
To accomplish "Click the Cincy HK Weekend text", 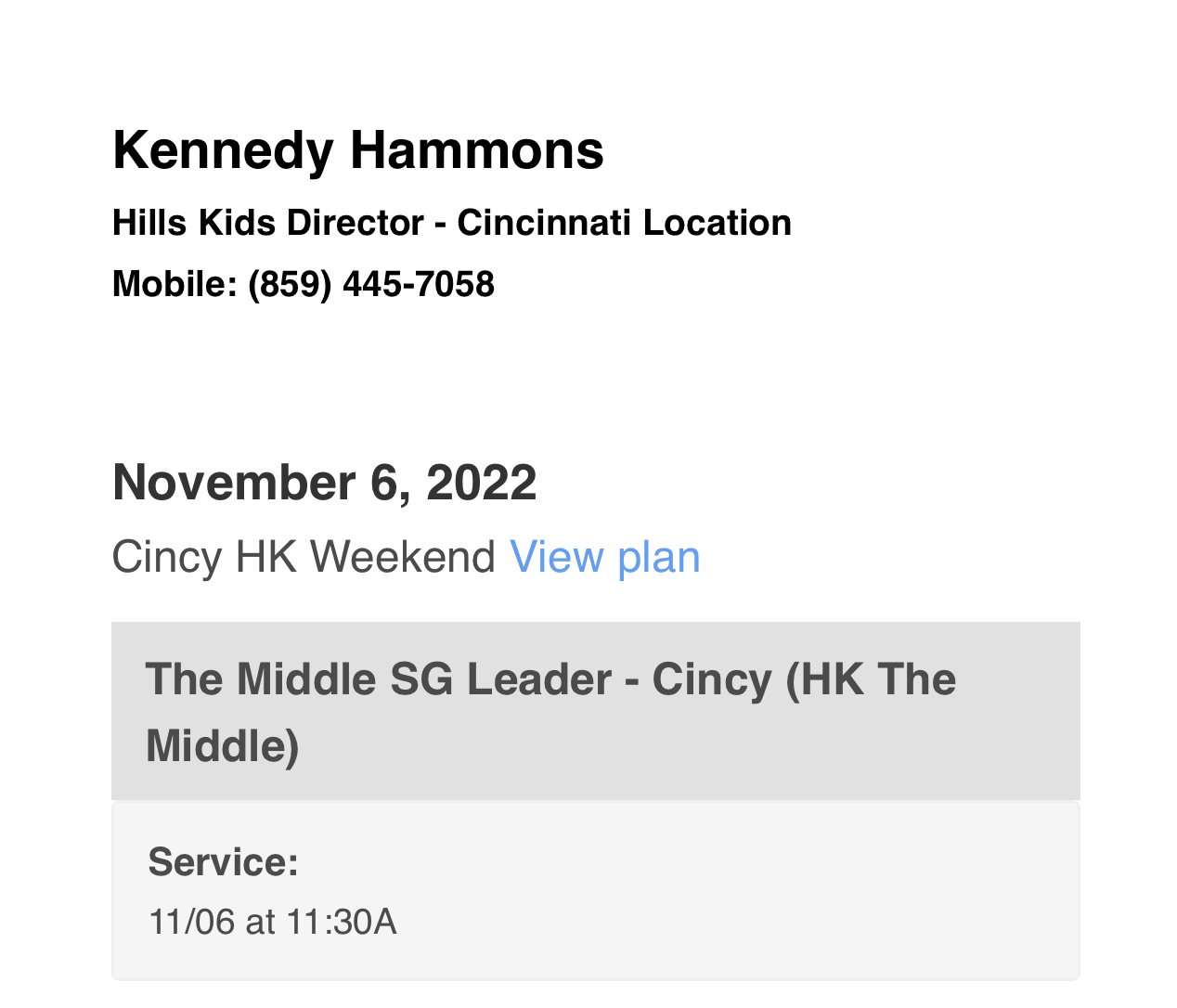I will click(x=304, y=558).
